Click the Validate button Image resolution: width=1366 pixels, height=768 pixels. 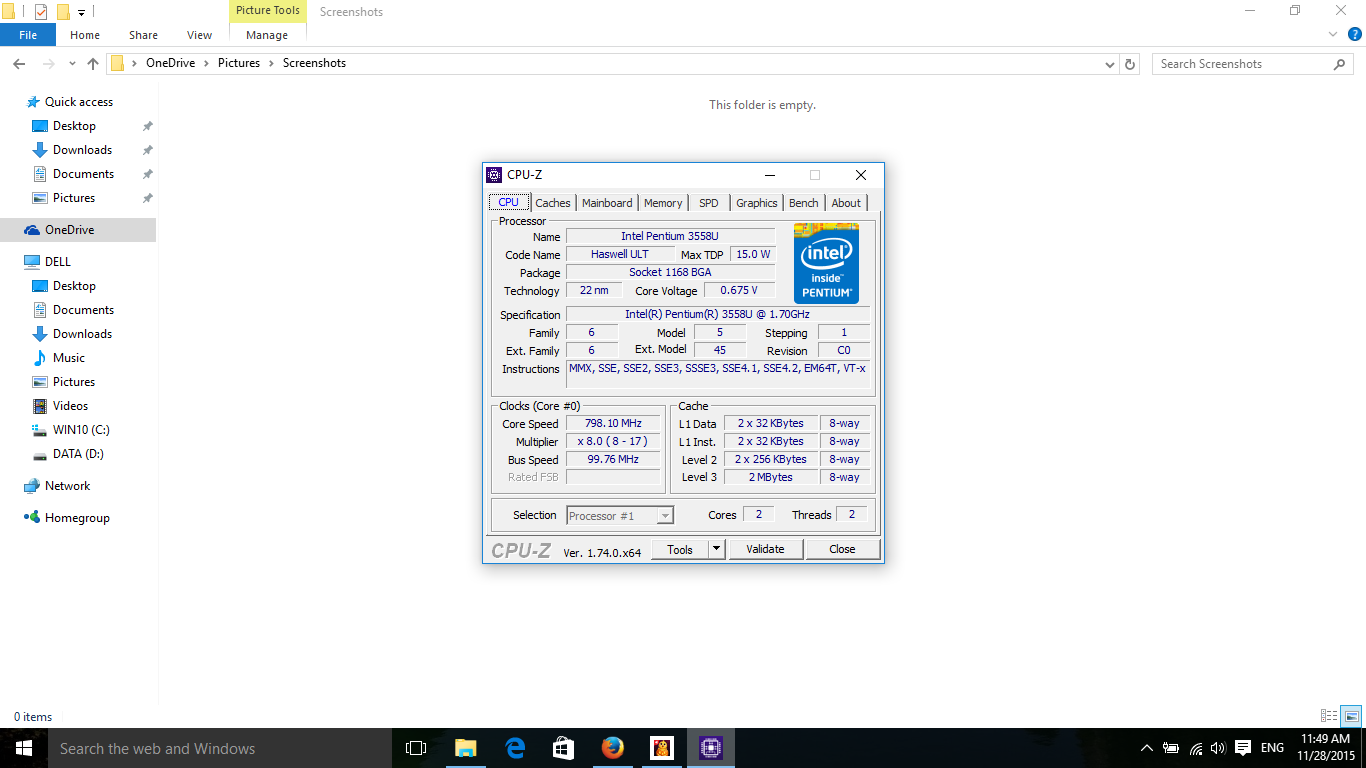[765, 549]
